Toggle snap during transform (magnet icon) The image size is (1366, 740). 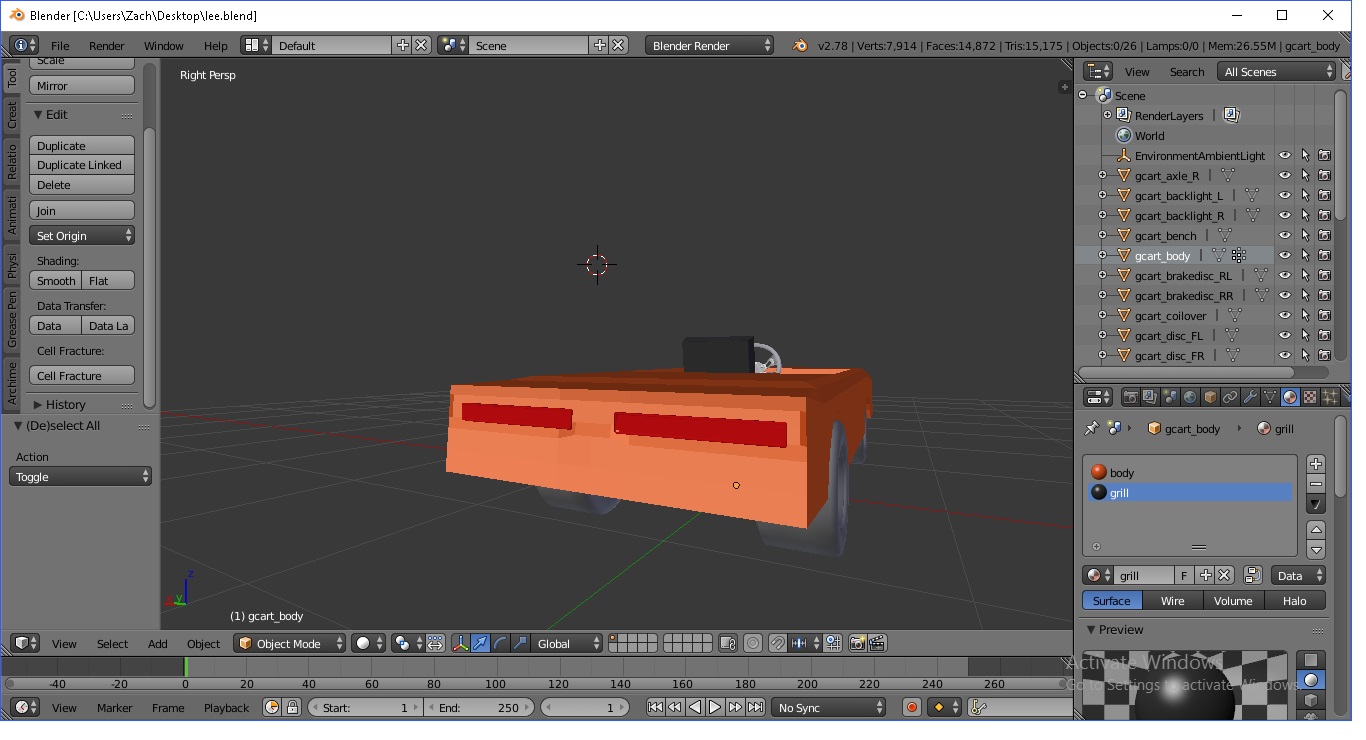[777, 643]
